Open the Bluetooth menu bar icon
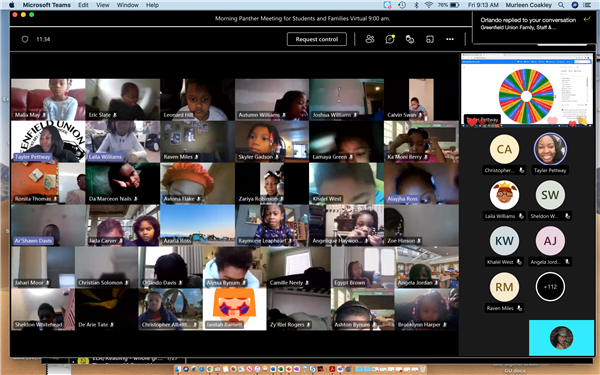Image resolution: width=600 pixels, height=375 pixels. 416,5
